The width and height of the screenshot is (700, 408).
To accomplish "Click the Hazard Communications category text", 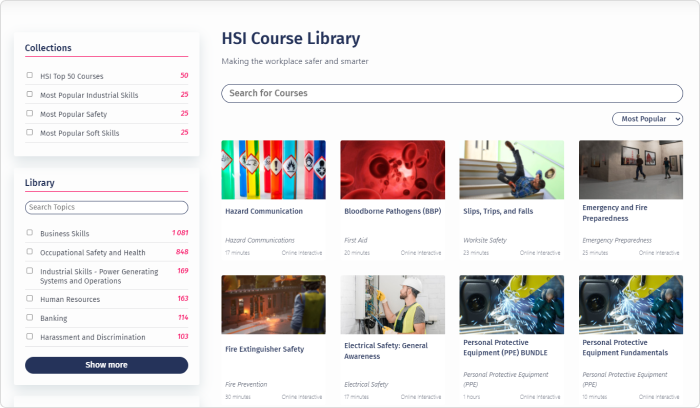I will 260,240.
